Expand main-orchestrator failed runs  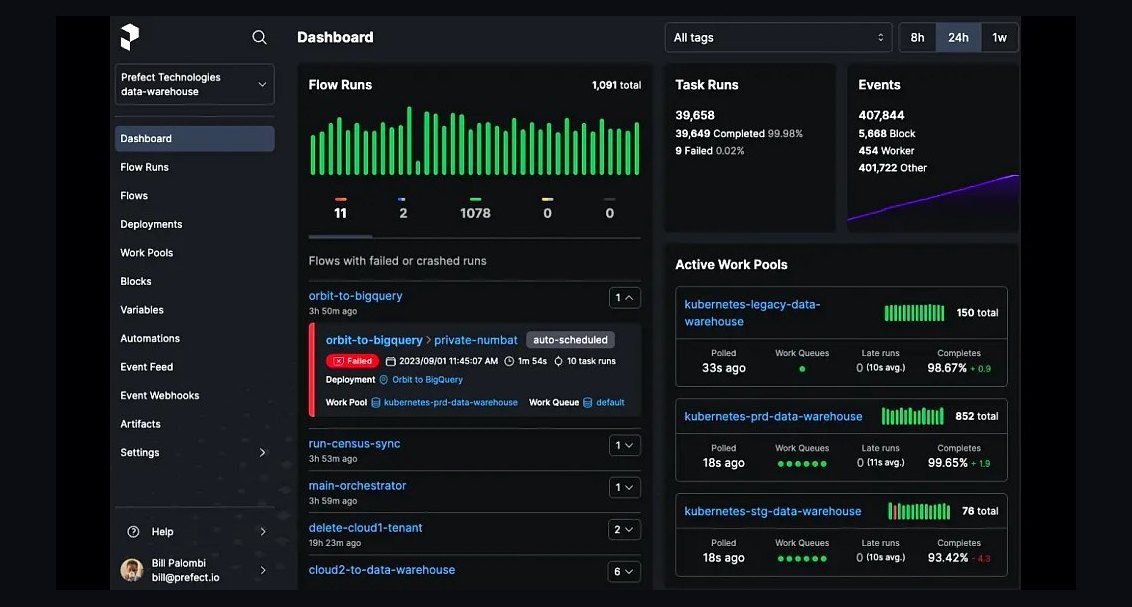624,487
